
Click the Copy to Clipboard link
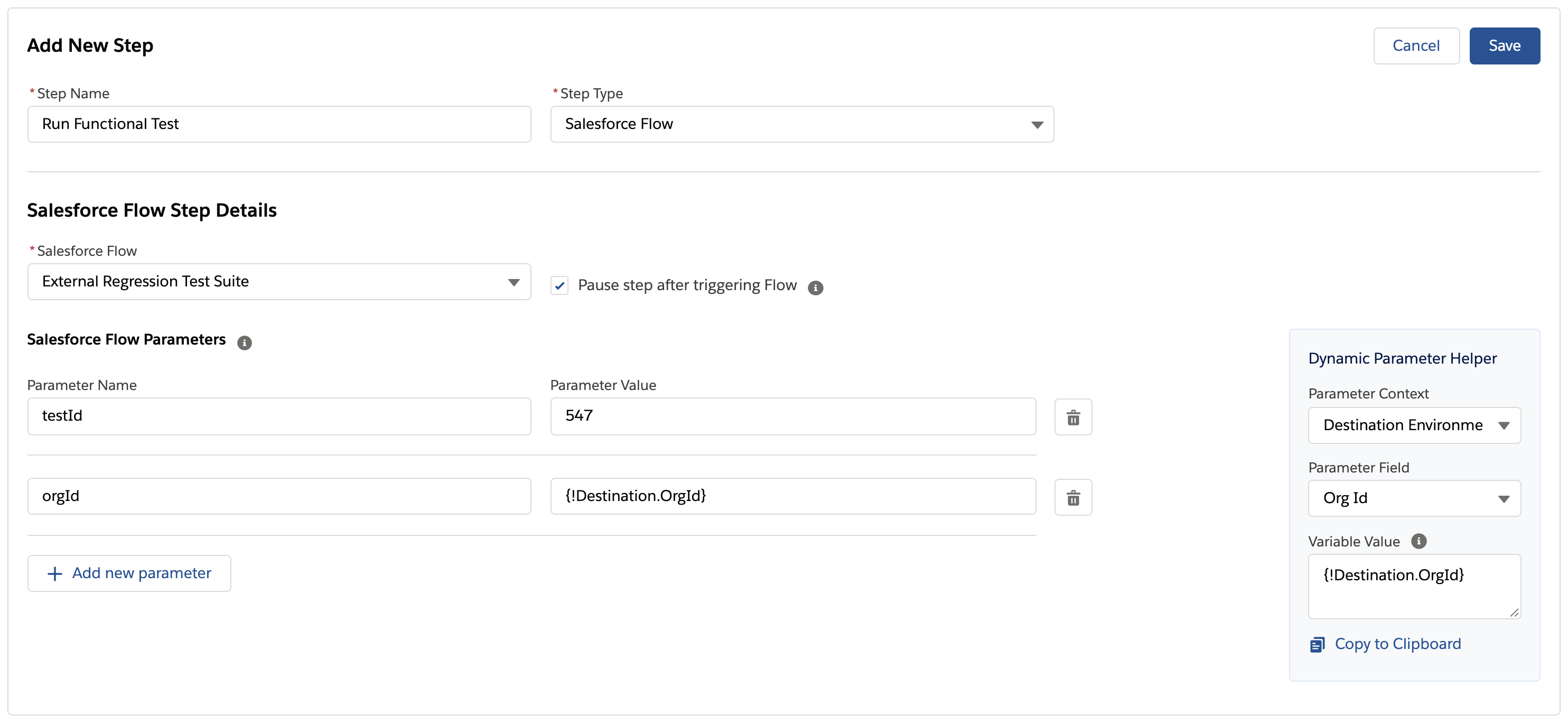[1398, 644]
